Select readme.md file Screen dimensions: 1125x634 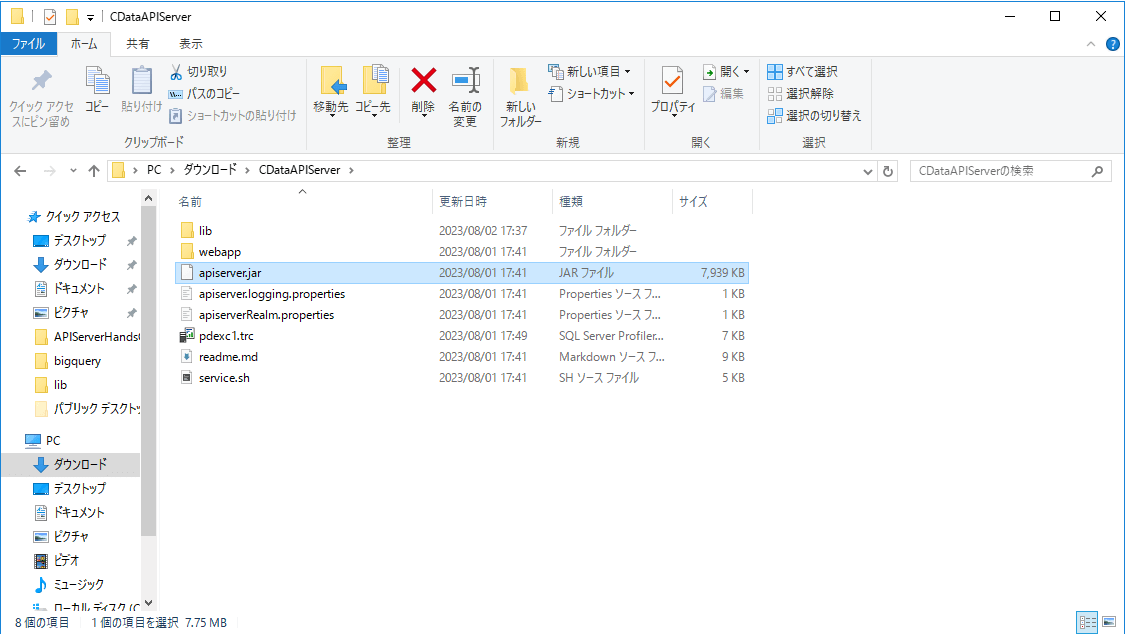pyautogui.click(x=462, y=356)
